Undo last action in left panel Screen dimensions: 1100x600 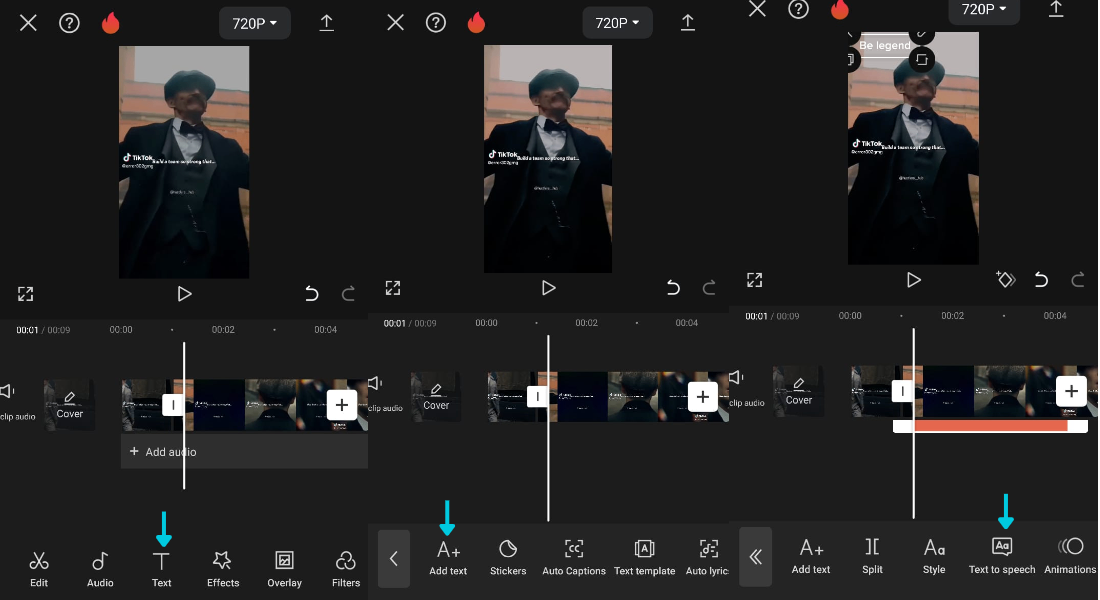pos(311,293)
